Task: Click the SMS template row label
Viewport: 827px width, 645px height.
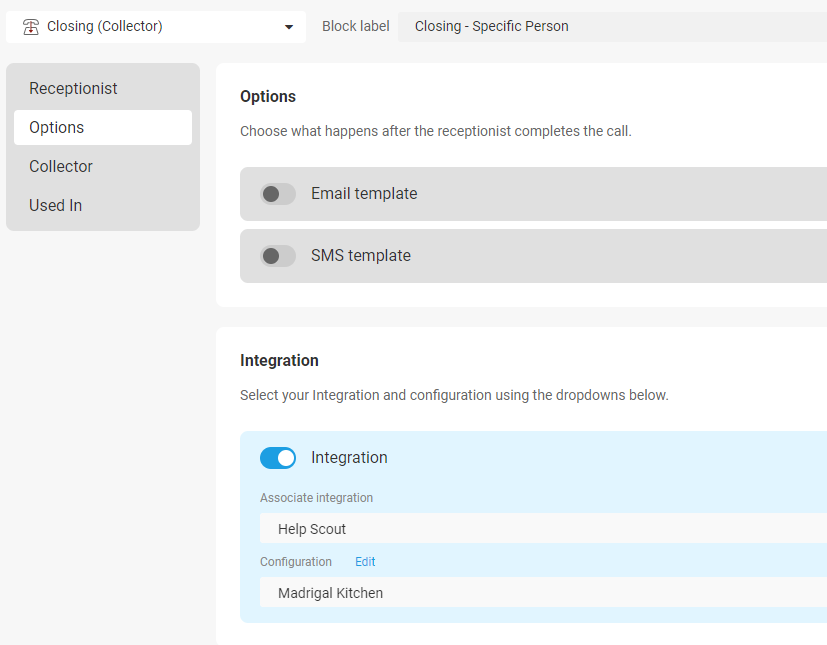Action: click(x=361, y=256)
